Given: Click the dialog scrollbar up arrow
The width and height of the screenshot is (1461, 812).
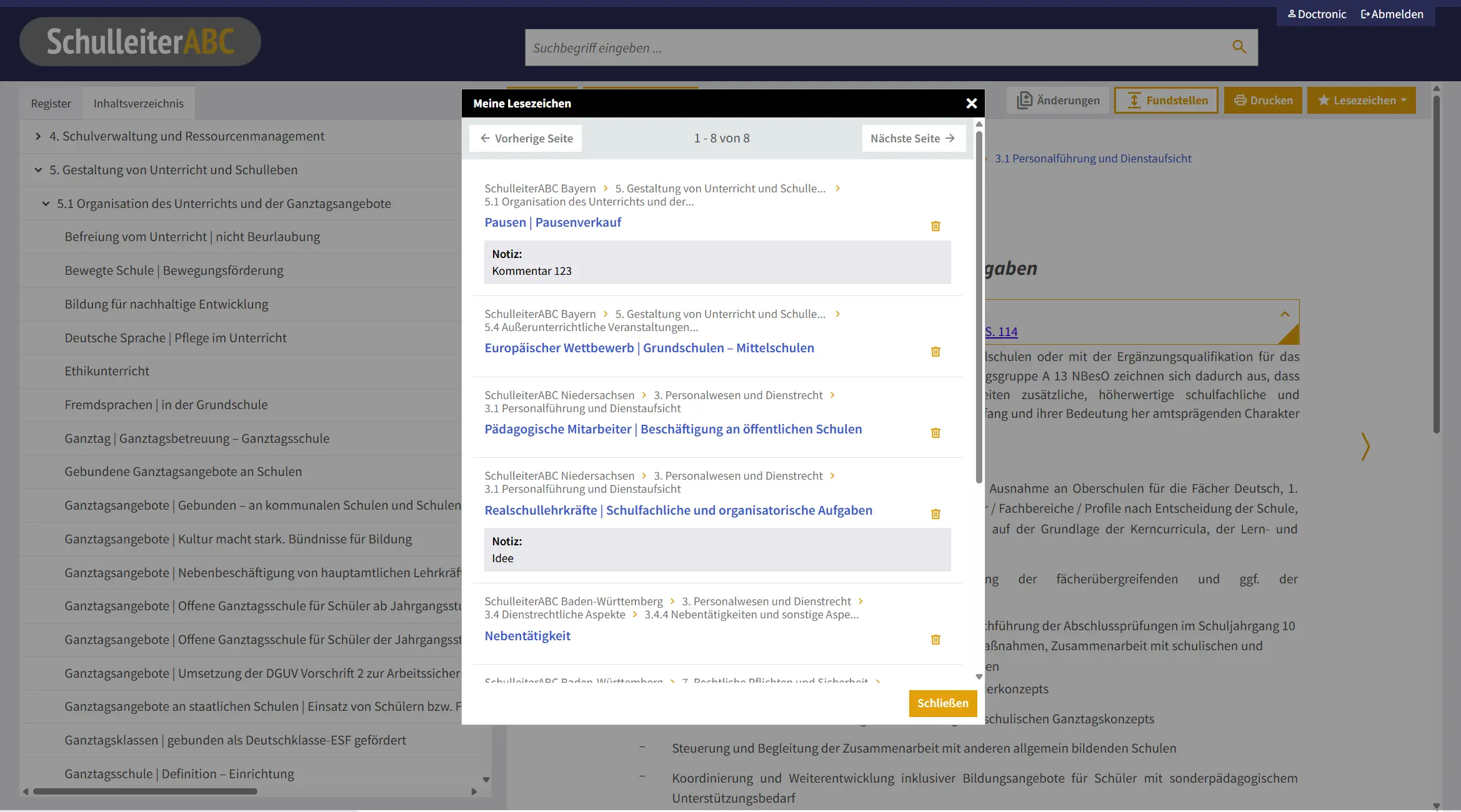Looking at the screenshot, I should 979,124.
